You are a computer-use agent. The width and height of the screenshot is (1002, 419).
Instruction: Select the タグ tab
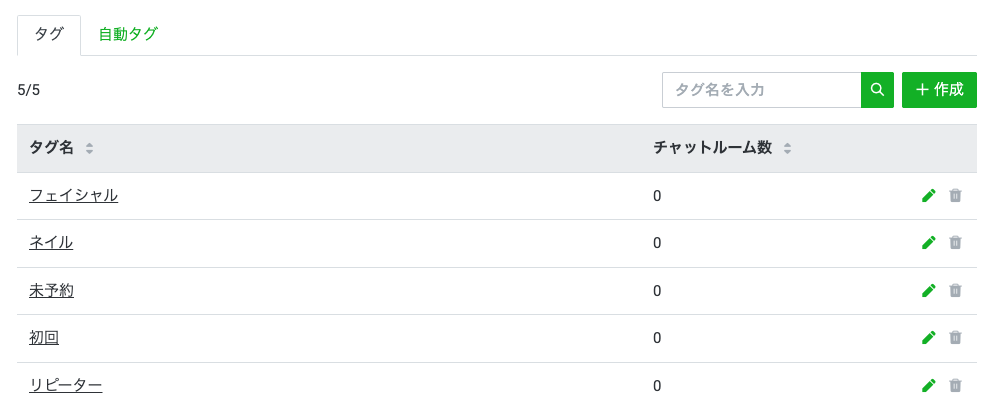pos(49,35)
